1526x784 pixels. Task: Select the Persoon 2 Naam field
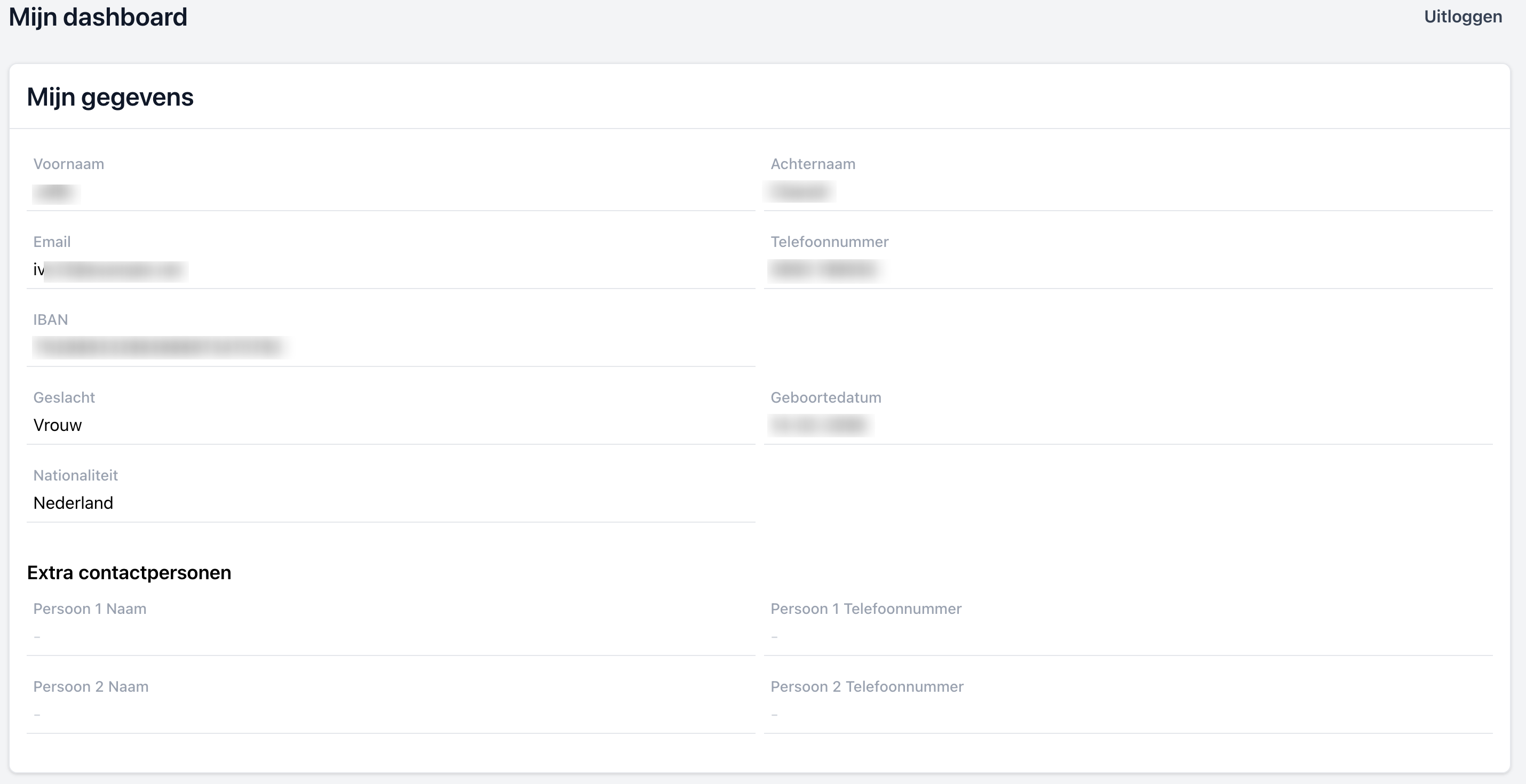pyautogui.click(x=391, y=714)
